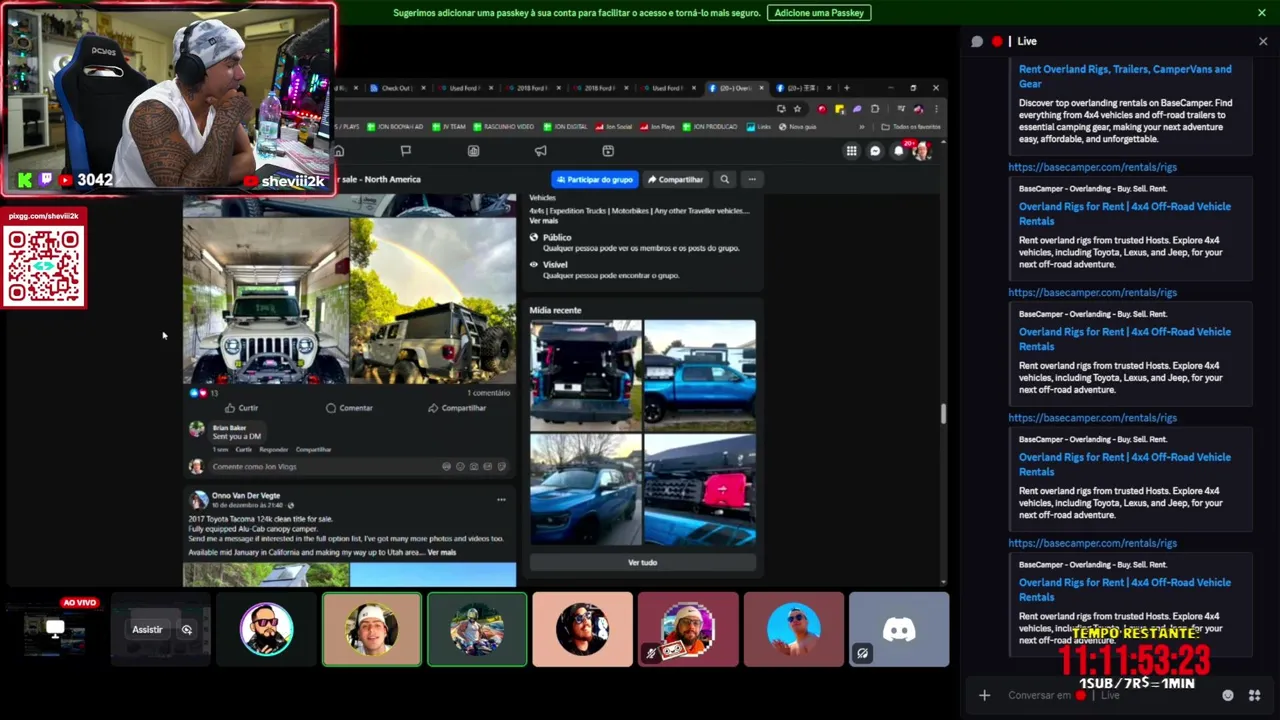Open the blue pickup photo in Mídia recente
The image size is (1280, 720).
[700, 376]
